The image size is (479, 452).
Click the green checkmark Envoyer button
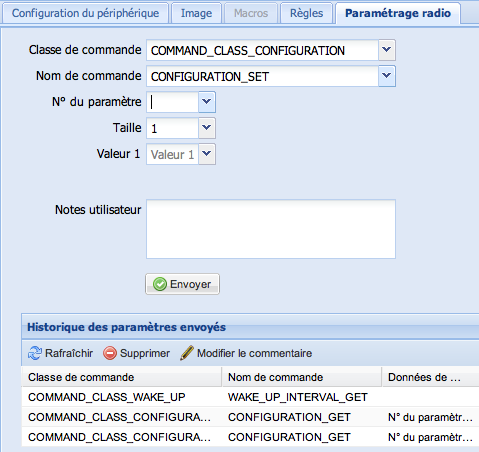[182, 284]
